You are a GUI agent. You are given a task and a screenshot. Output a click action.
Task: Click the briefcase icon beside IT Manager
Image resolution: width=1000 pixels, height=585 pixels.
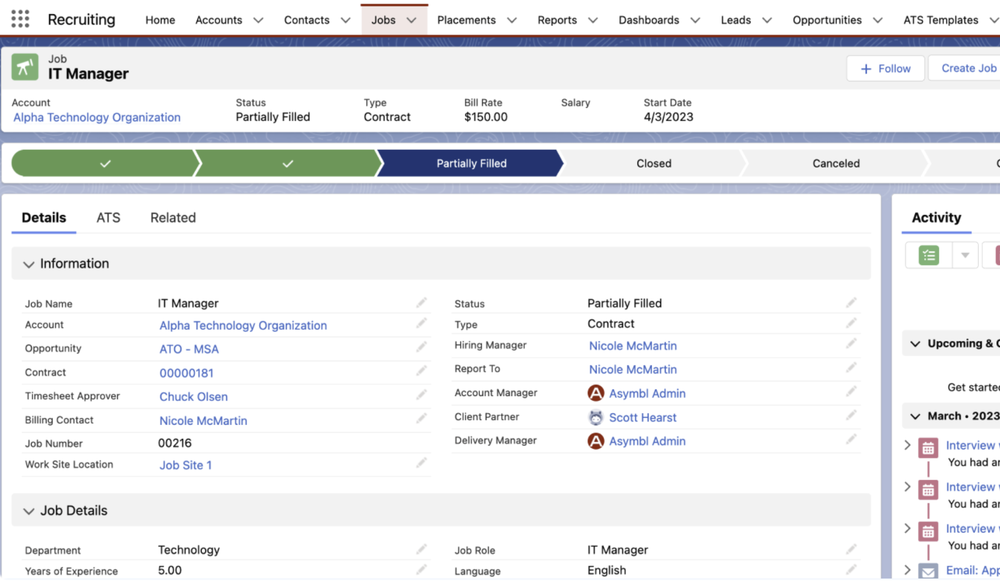click(x=27, y=68)
